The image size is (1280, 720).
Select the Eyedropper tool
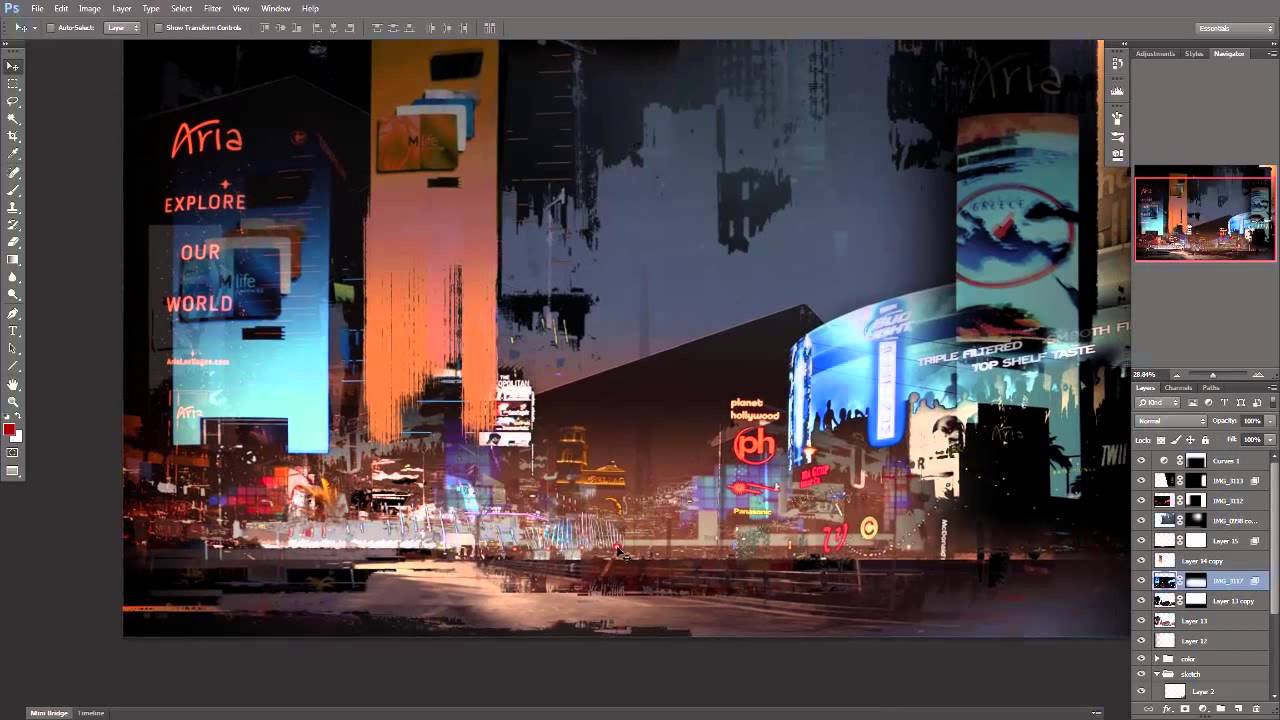coord(13,154)
